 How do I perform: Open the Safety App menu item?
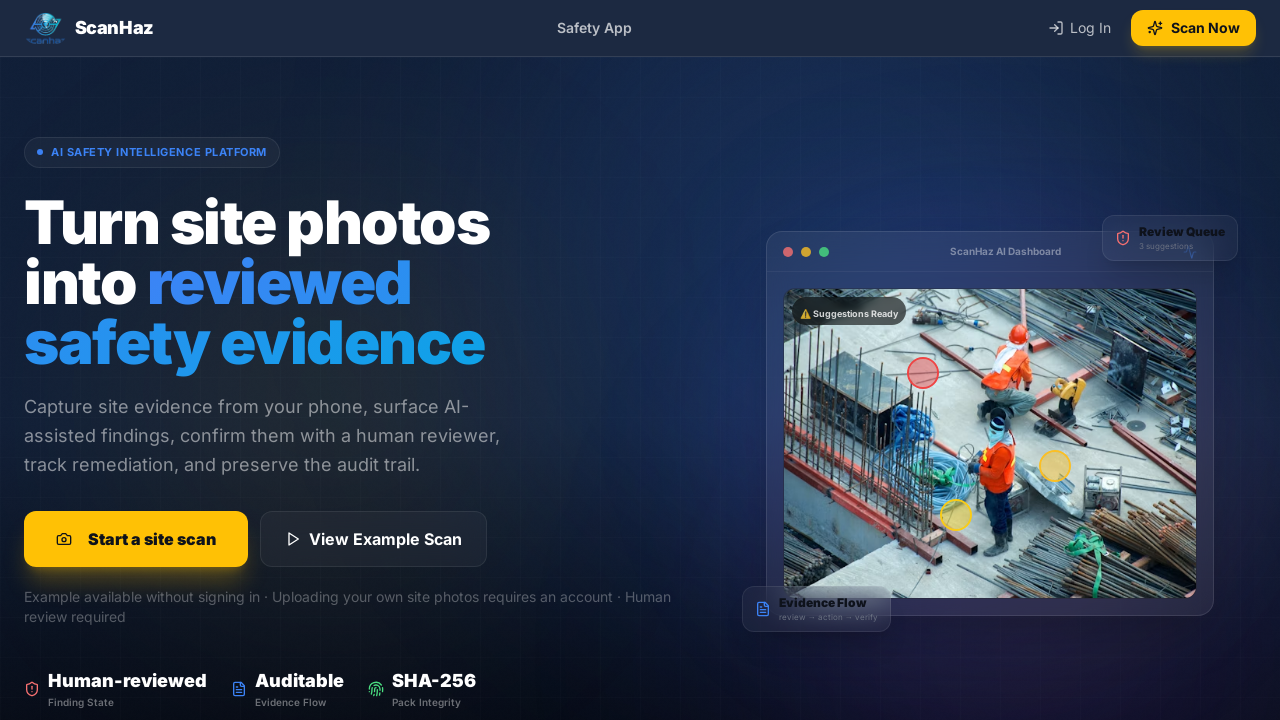594,28
